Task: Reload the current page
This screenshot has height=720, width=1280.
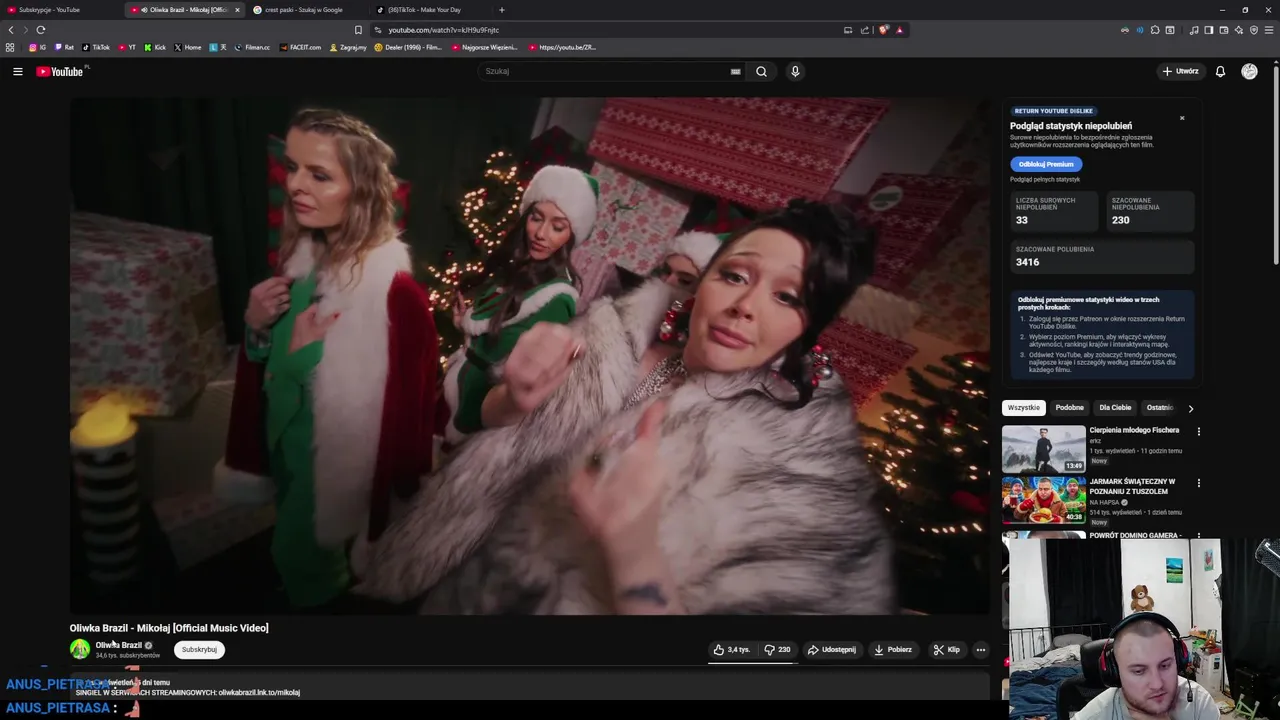Action: pos(41,30)
